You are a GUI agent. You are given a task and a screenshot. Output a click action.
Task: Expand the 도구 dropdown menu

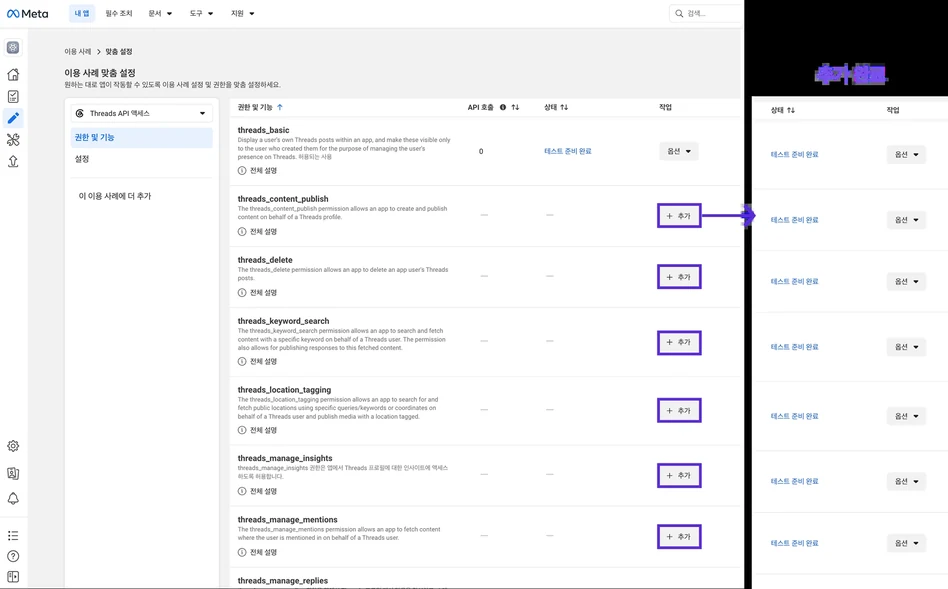(201, 13)
